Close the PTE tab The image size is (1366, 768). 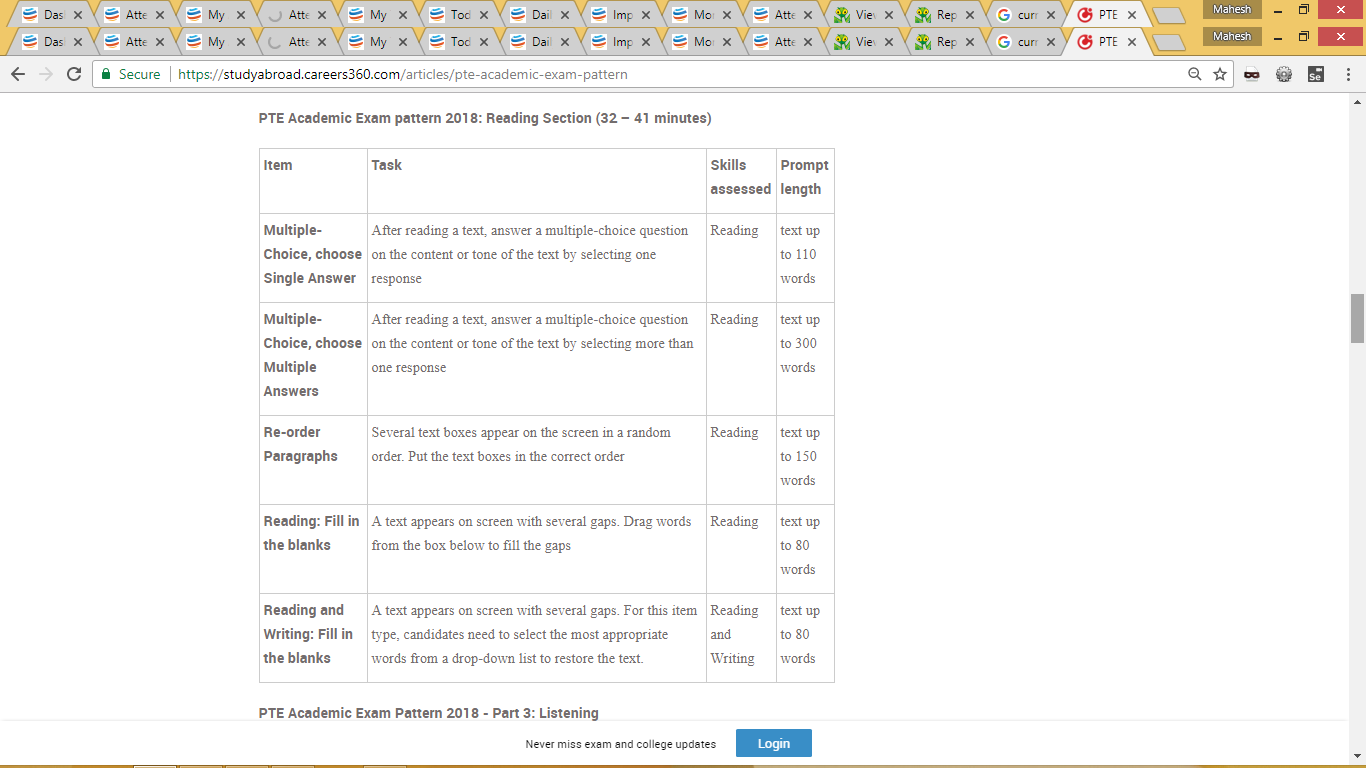pos(1132,42)
